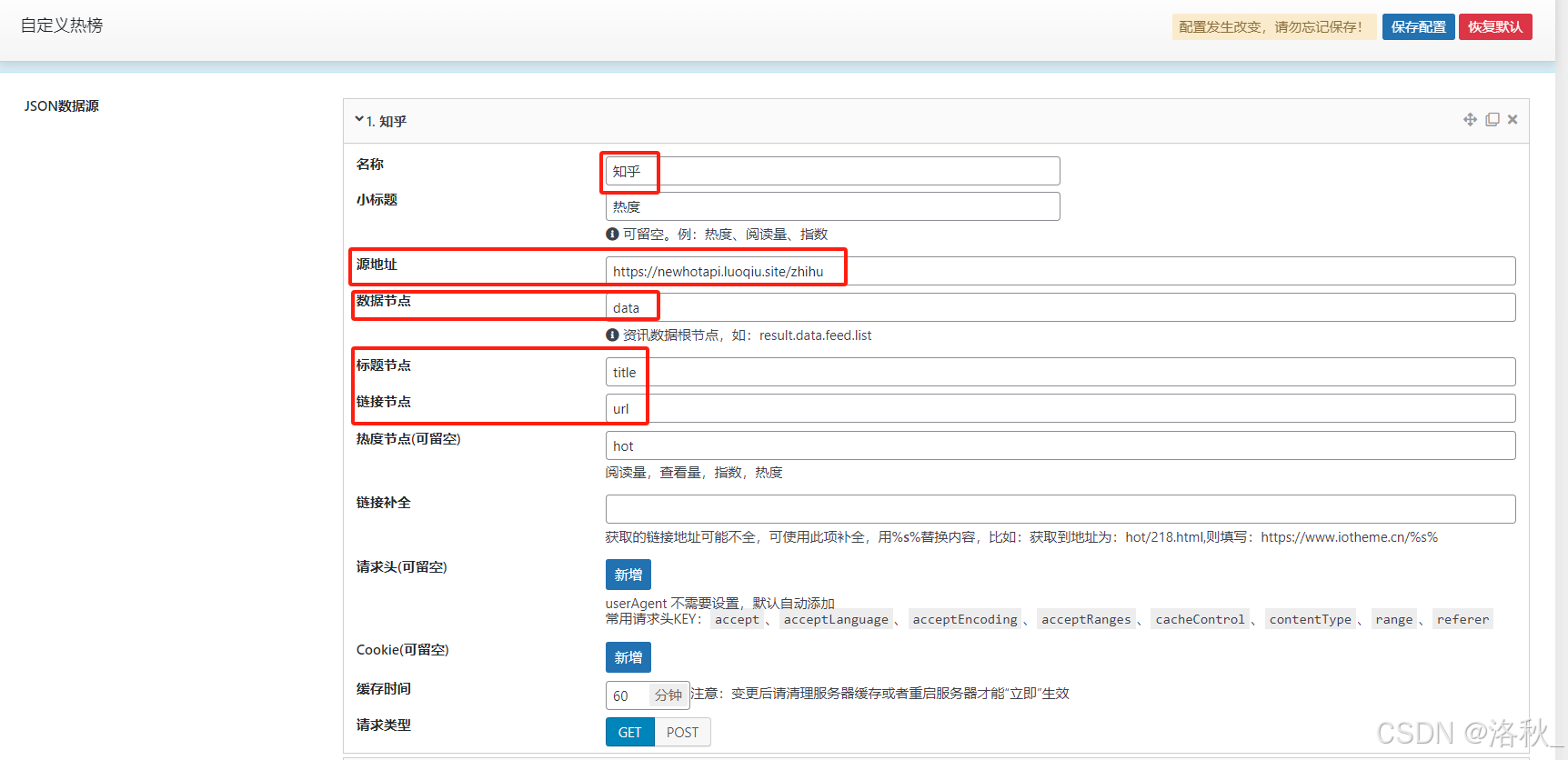Click the 链接节点 input with url
The image size is (1568, 760).
point(1060,408)
